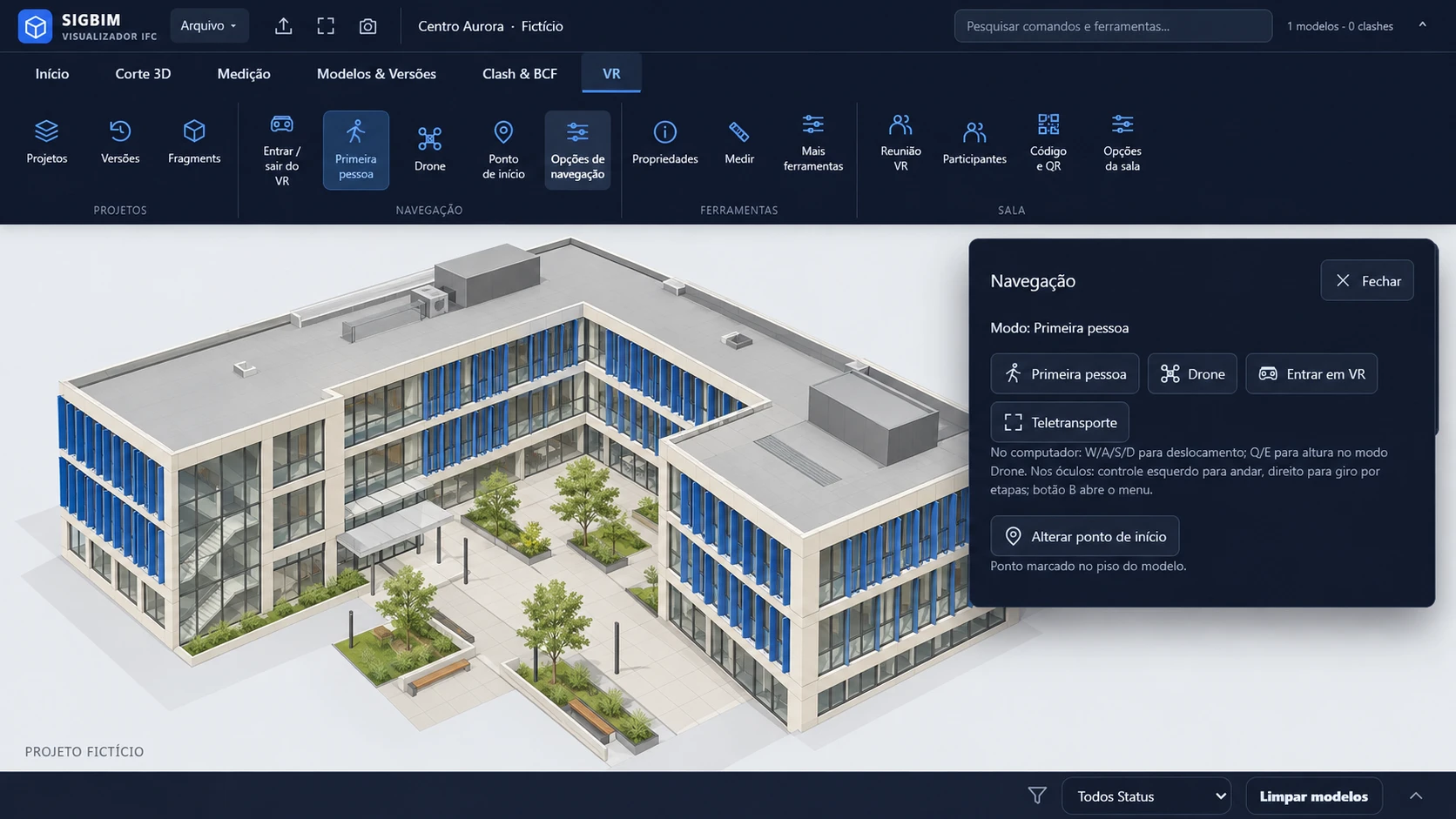Viewport: 1456px width, 819px height.
Task: Toggle Opções de navegação panel
Action: (x=577, y=150)
